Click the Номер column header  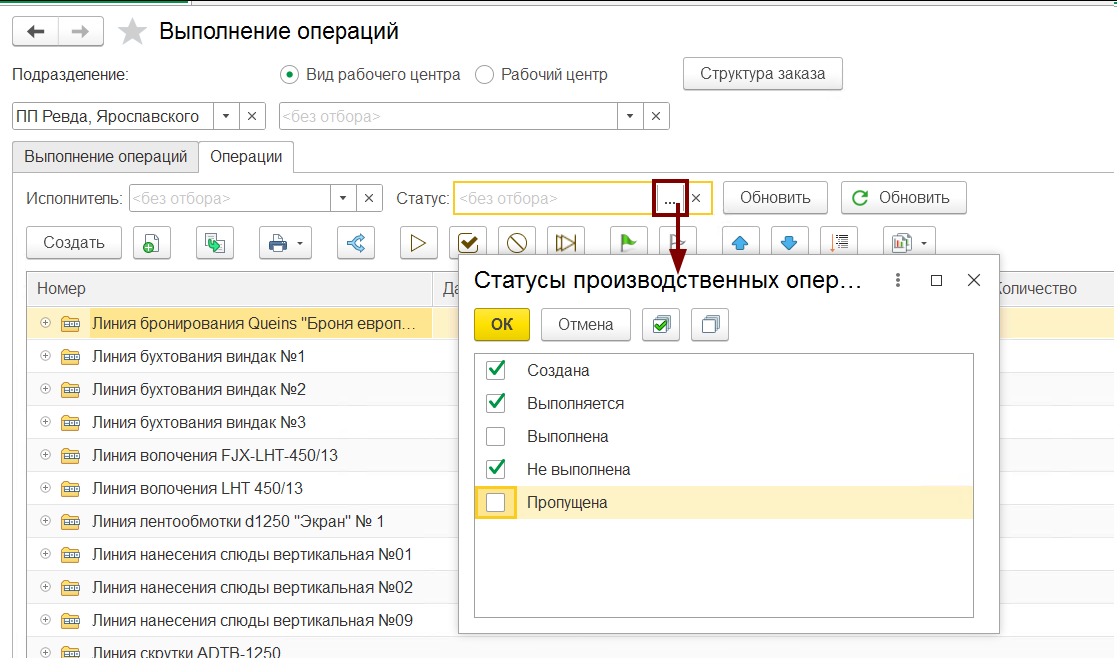229,288
